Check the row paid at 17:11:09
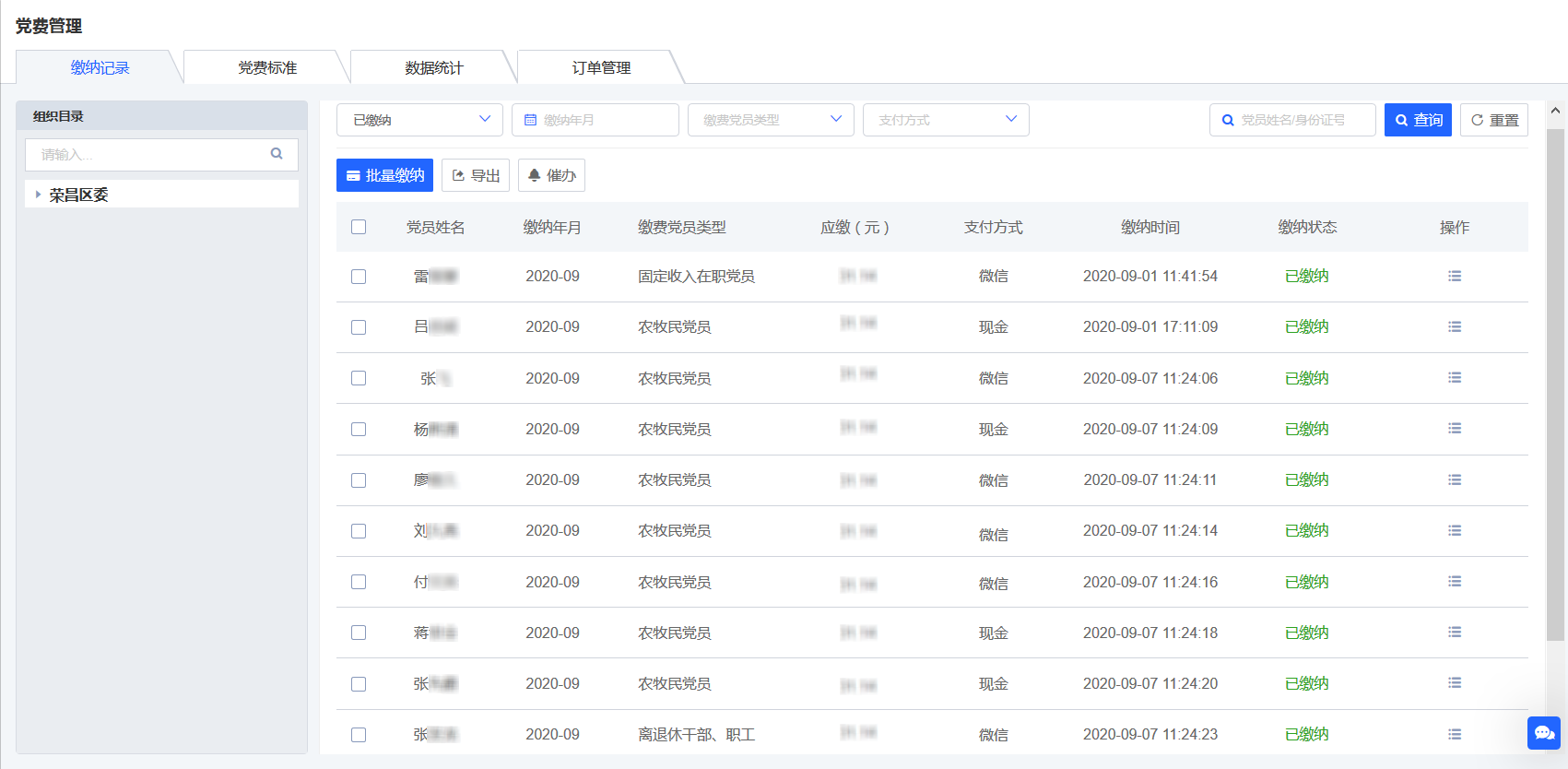Image resolution: width=1568 pixels, height=769 pixels. point(359,327)
